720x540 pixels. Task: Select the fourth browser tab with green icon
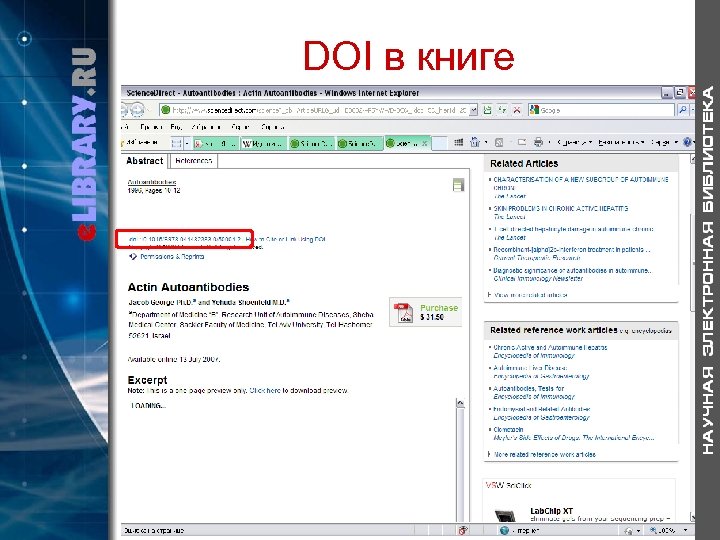click(x=360, y=144)
